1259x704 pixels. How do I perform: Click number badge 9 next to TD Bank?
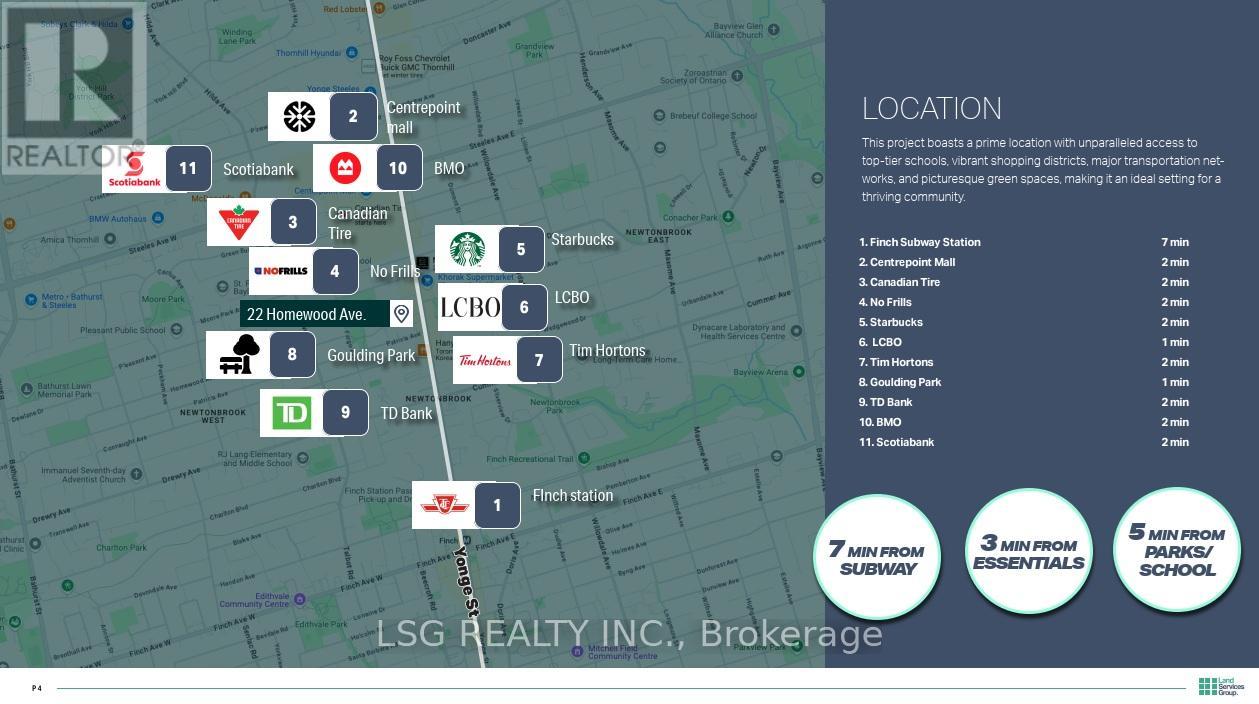click(346, 413)
